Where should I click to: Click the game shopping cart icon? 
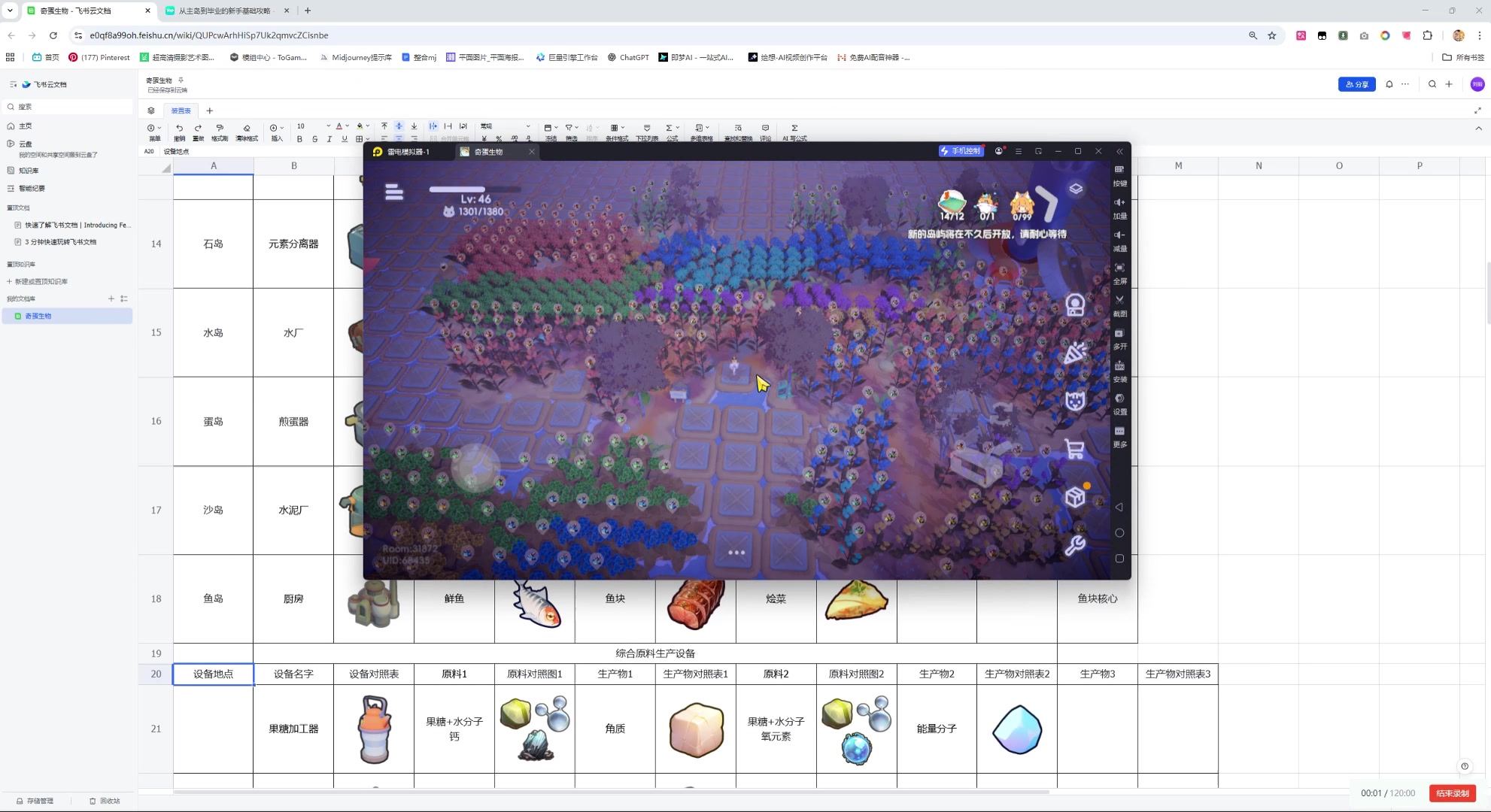tap(1075, 449)
